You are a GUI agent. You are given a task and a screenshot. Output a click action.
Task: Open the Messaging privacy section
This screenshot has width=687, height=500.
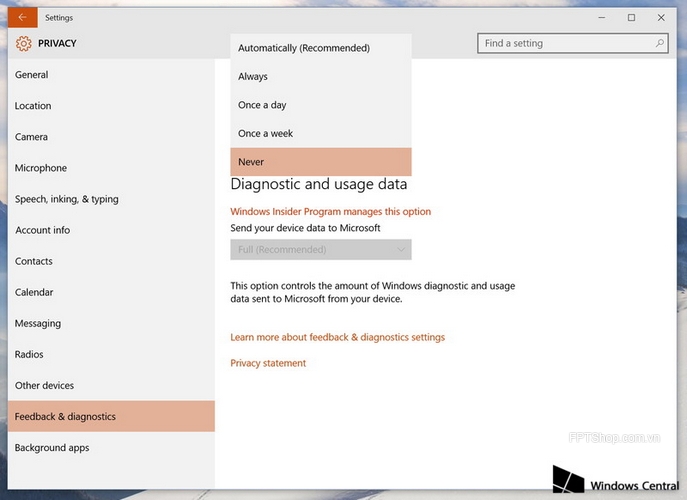(111, 323)
